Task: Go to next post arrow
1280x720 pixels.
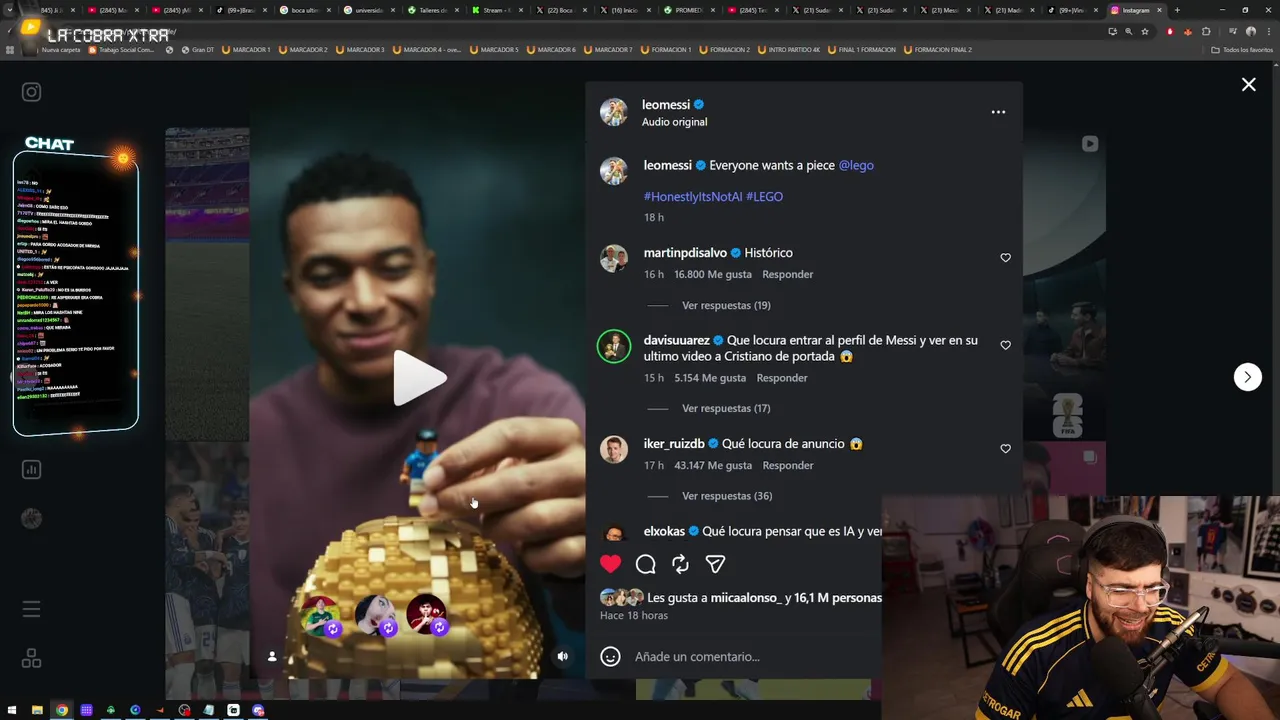Action: click(1247, 377)
